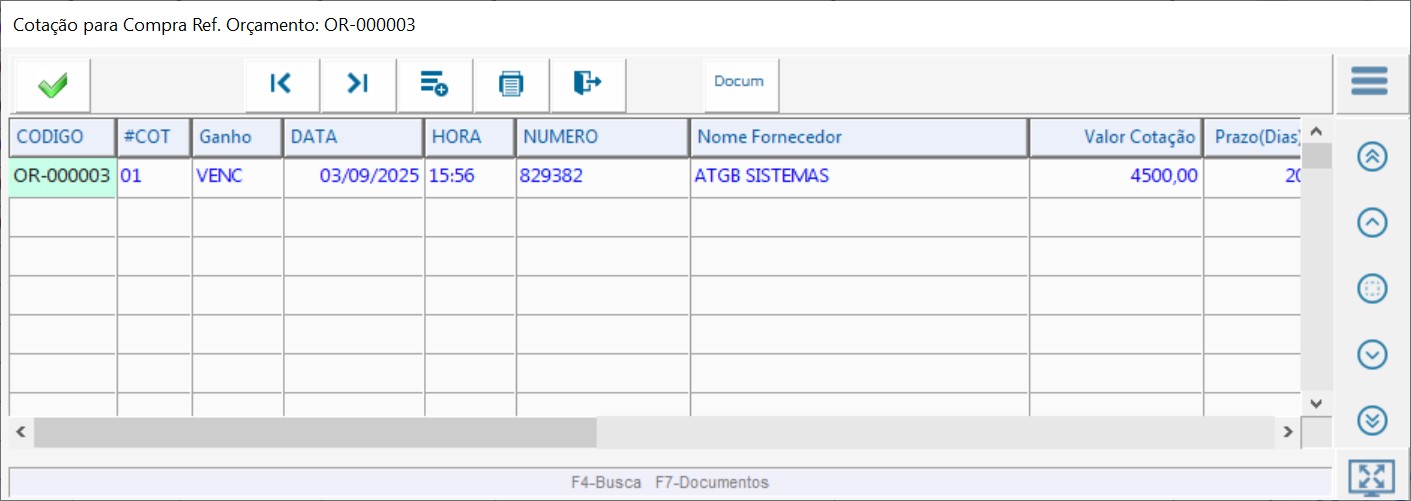Add a new quotation line
Image resolution: width=1411 pixels, height=501 pixels.
434,84
